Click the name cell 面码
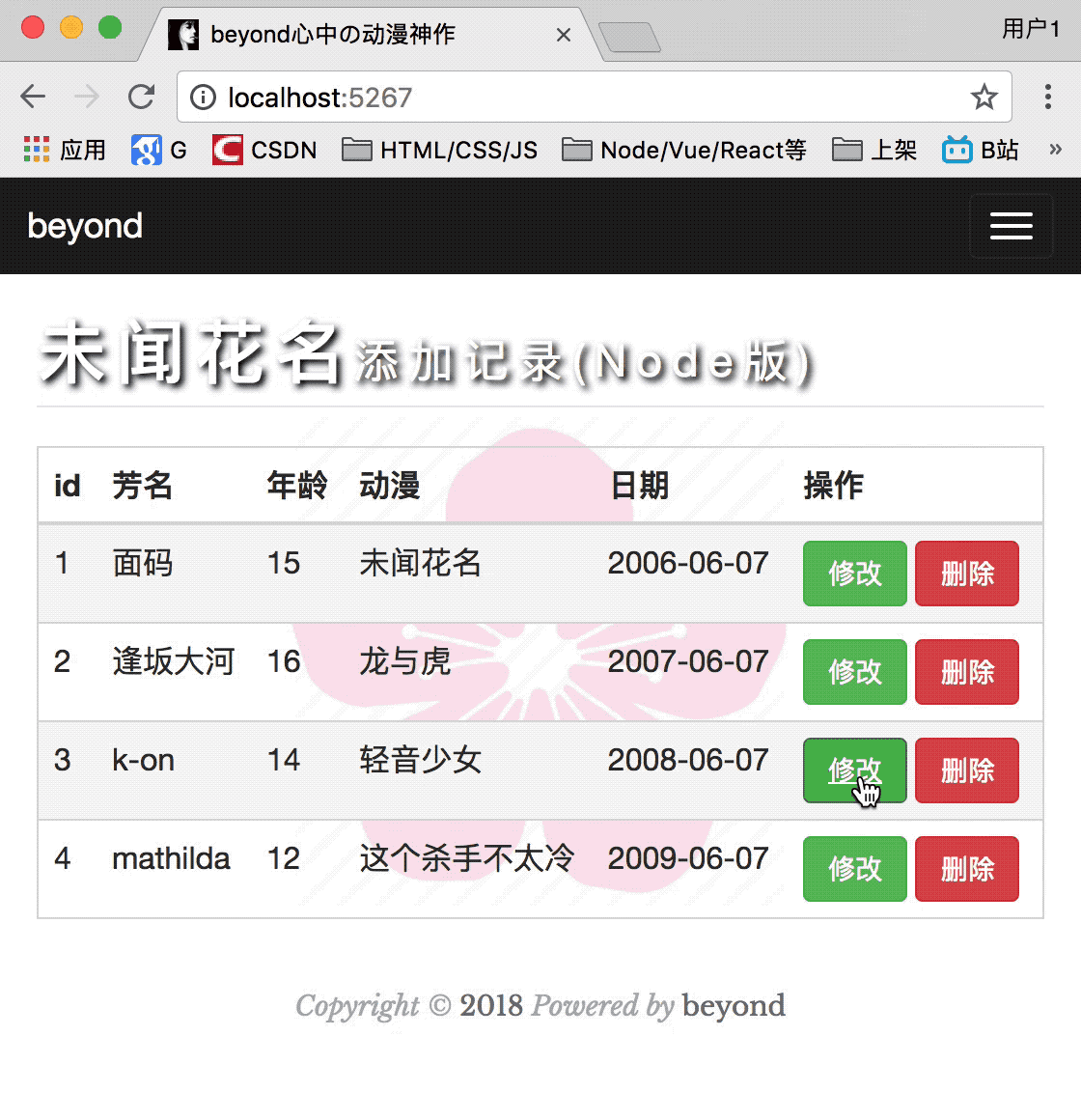Viewport: 1081px width, 1120px height. pos(143,563)
